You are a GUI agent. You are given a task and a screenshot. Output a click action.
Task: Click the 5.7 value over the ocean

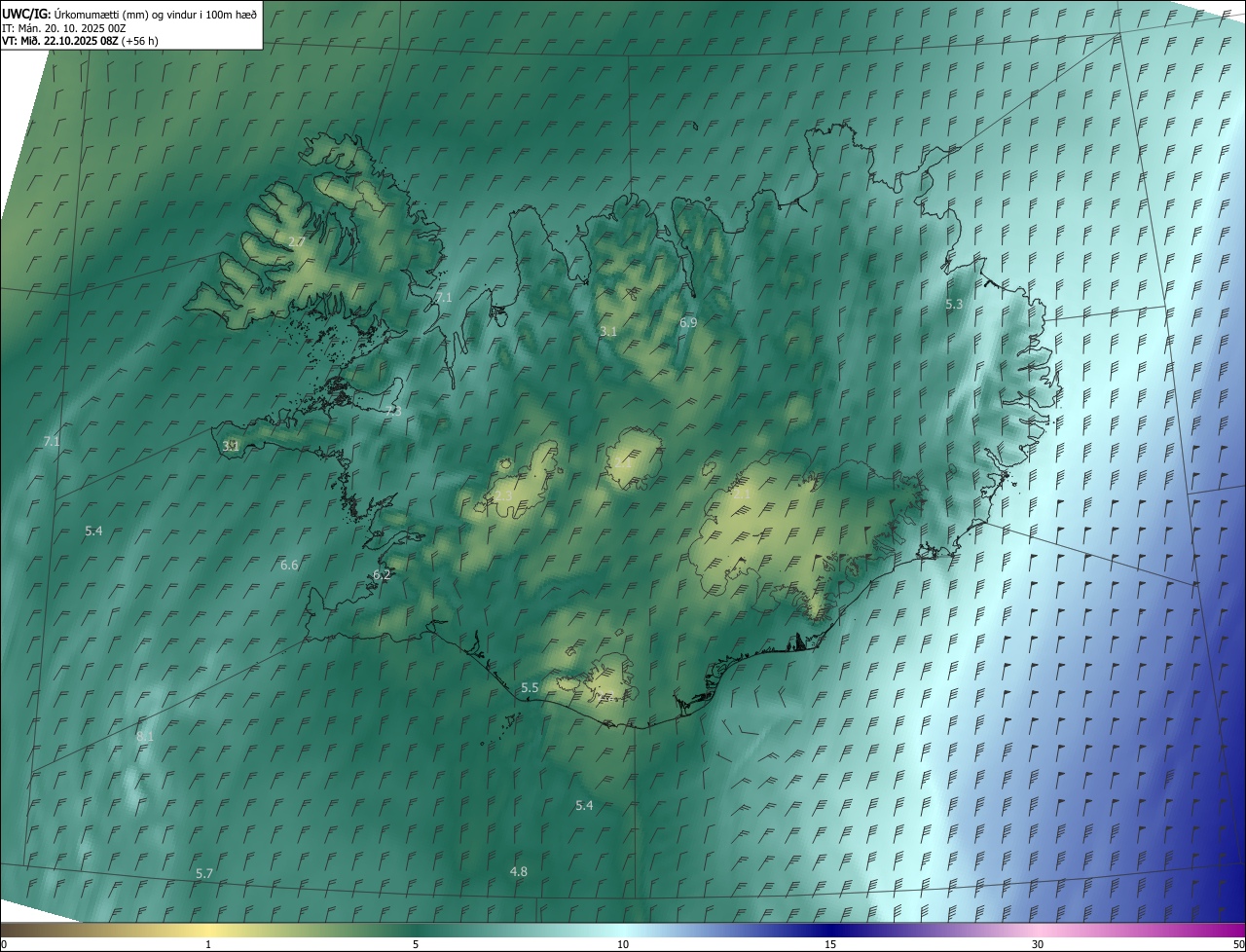coord(204,874)
